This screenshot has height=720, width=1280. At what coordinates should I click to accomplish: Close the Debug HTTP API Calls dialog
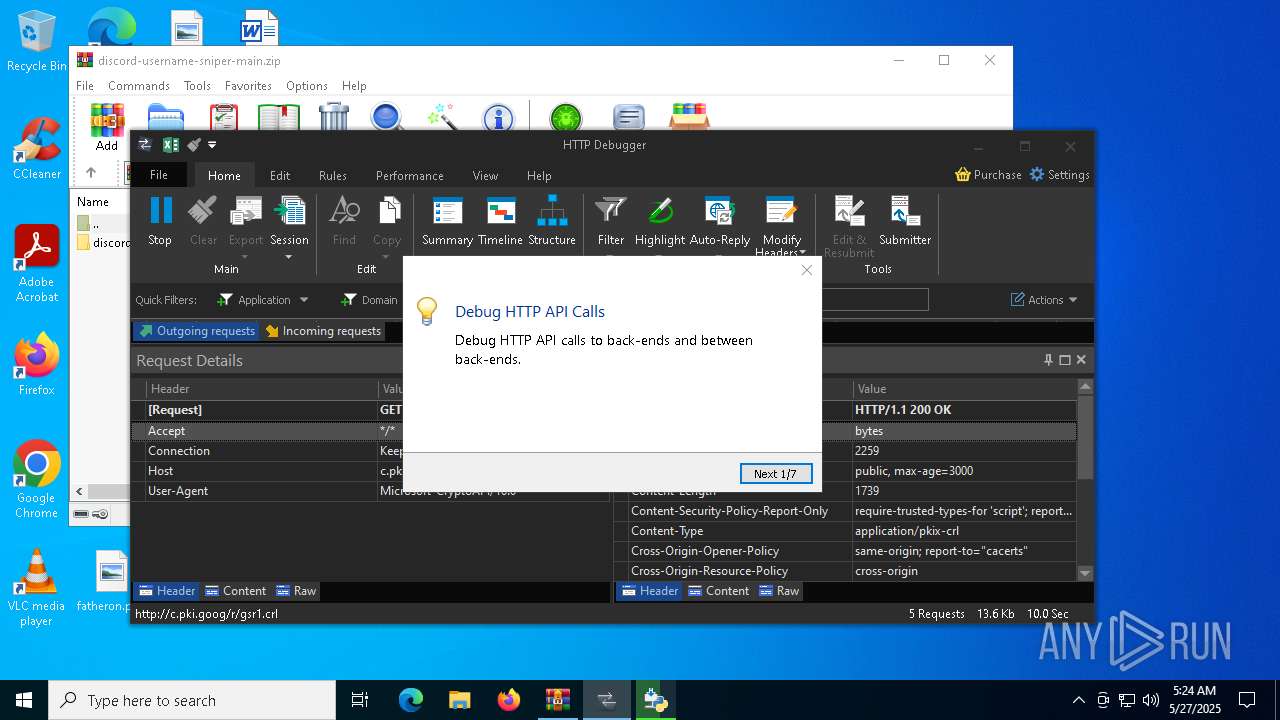807,270
